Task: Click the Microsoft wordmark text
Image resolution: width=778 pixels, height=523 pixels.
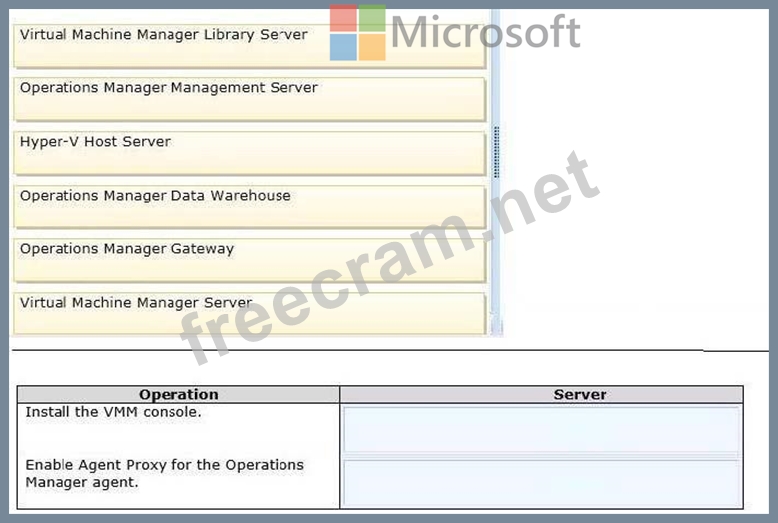Action: pos(486,32)
